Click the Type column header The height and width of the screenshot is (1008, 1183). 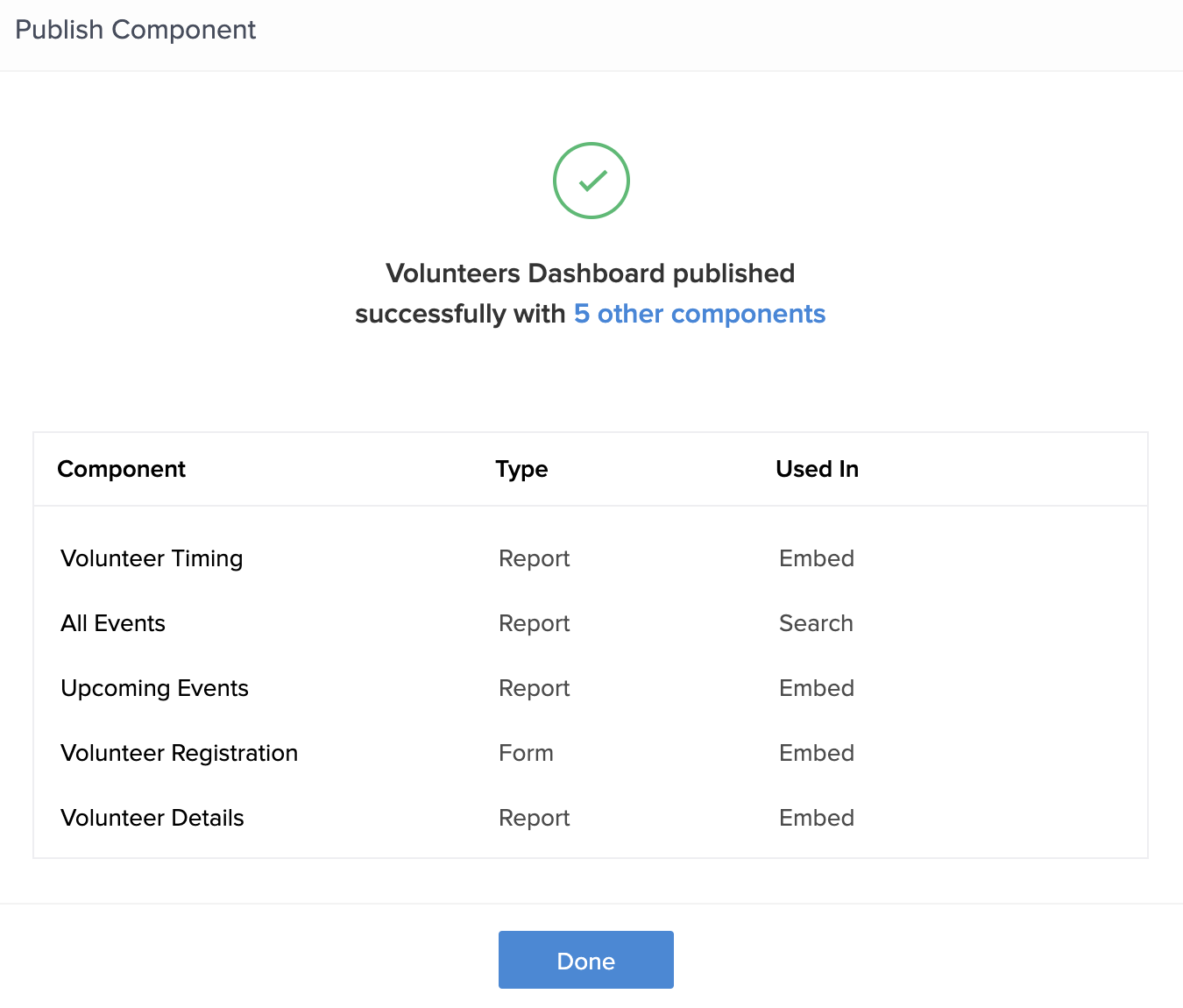(x=521, y=469)
